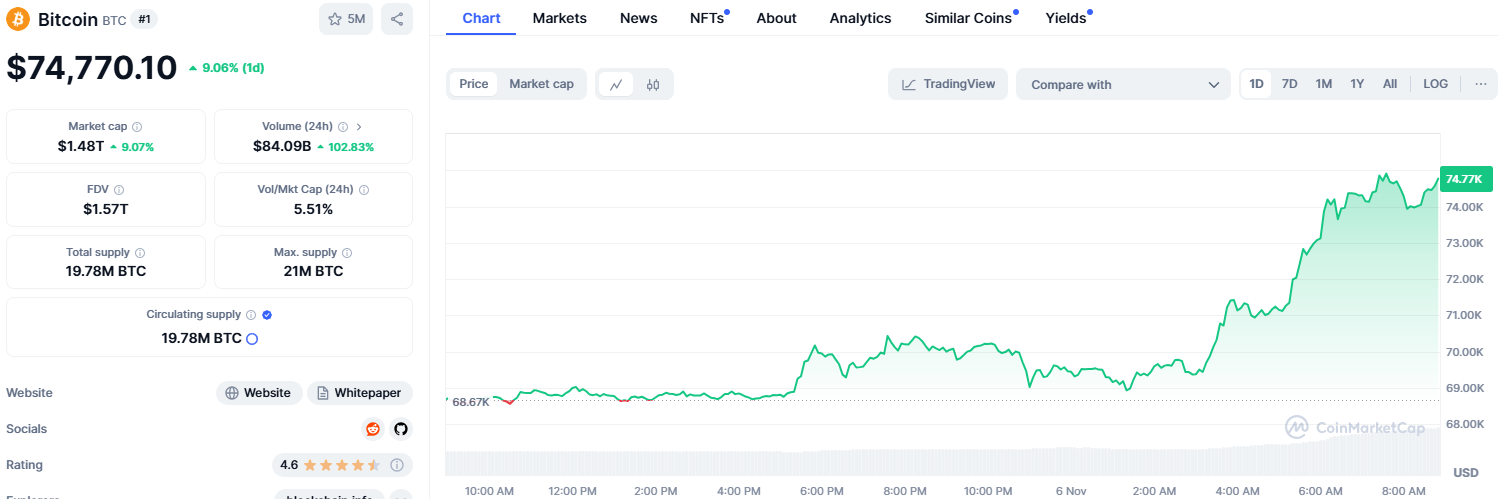Click the 6 Nov date label on axis
This screenshot has height=499, width=1498.
[1070, 491]
